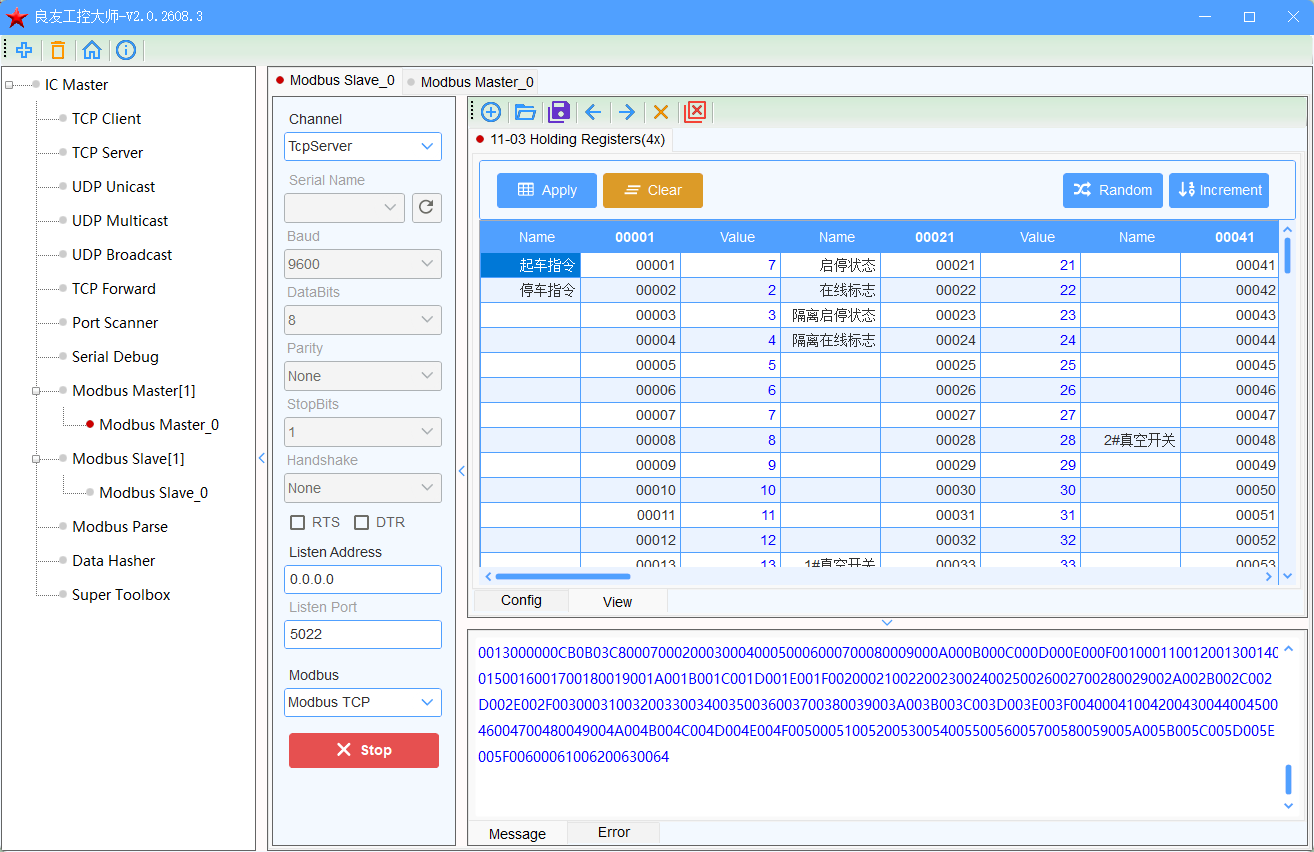Refresh the serial name list
This screenshot has width=1314, height=852.
click(x=427, y=208)
